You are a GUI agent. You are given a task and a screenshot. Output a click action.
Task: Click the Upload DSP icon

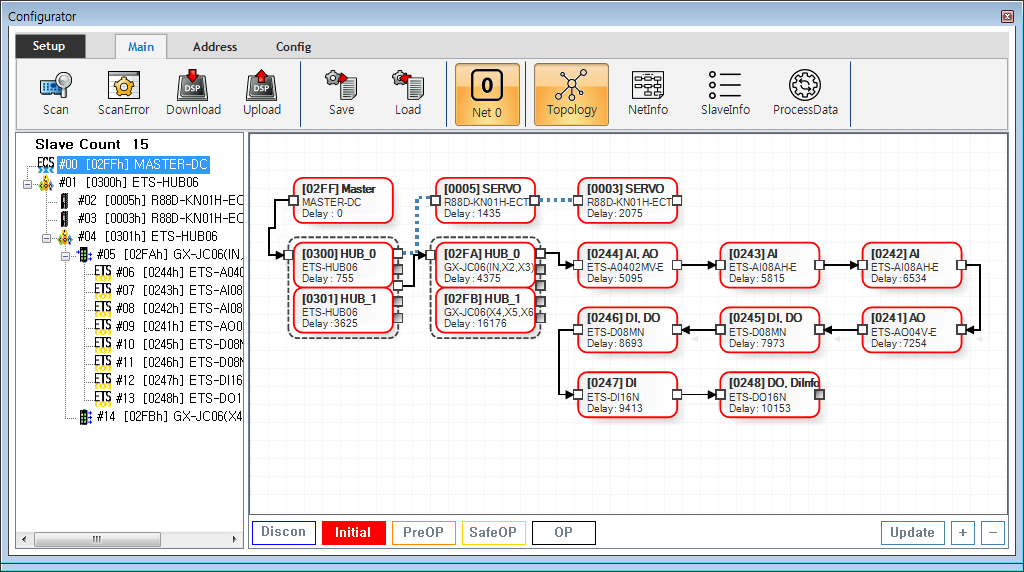pyautogui.click(x=262, y=94)
